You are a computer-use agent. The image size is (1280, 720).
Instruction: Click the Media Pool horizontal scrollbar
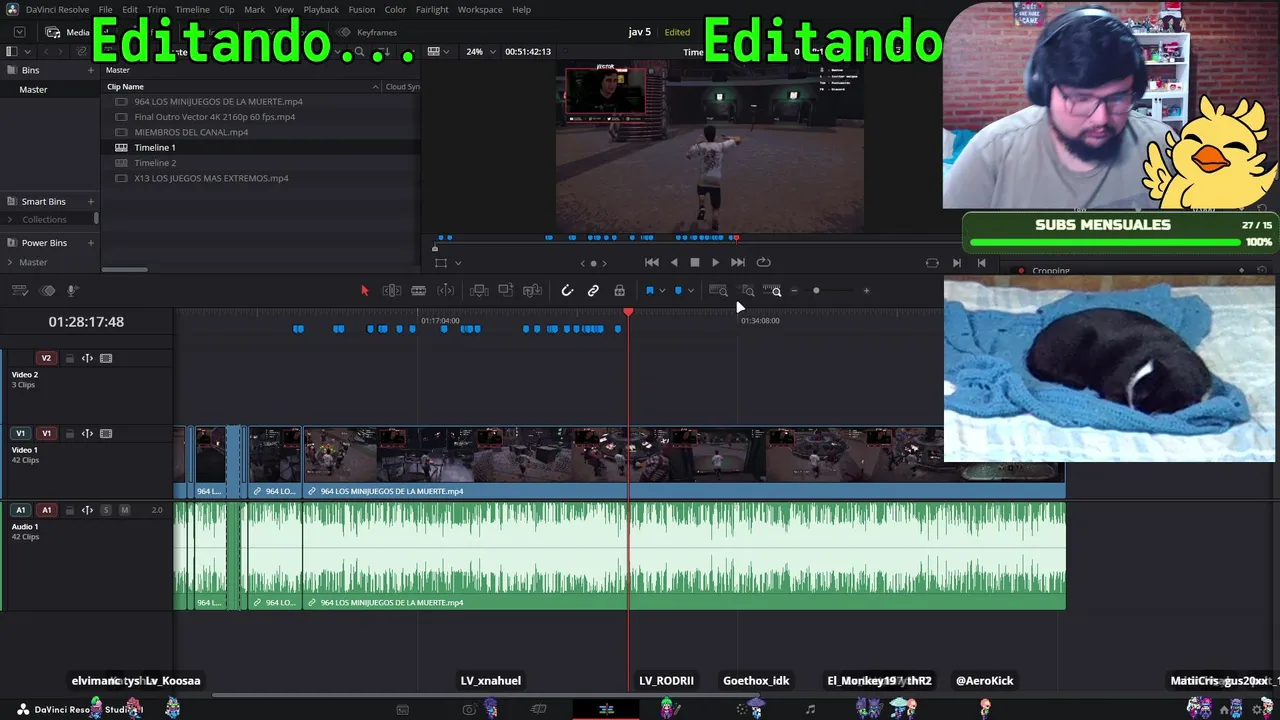coord(125,269)
